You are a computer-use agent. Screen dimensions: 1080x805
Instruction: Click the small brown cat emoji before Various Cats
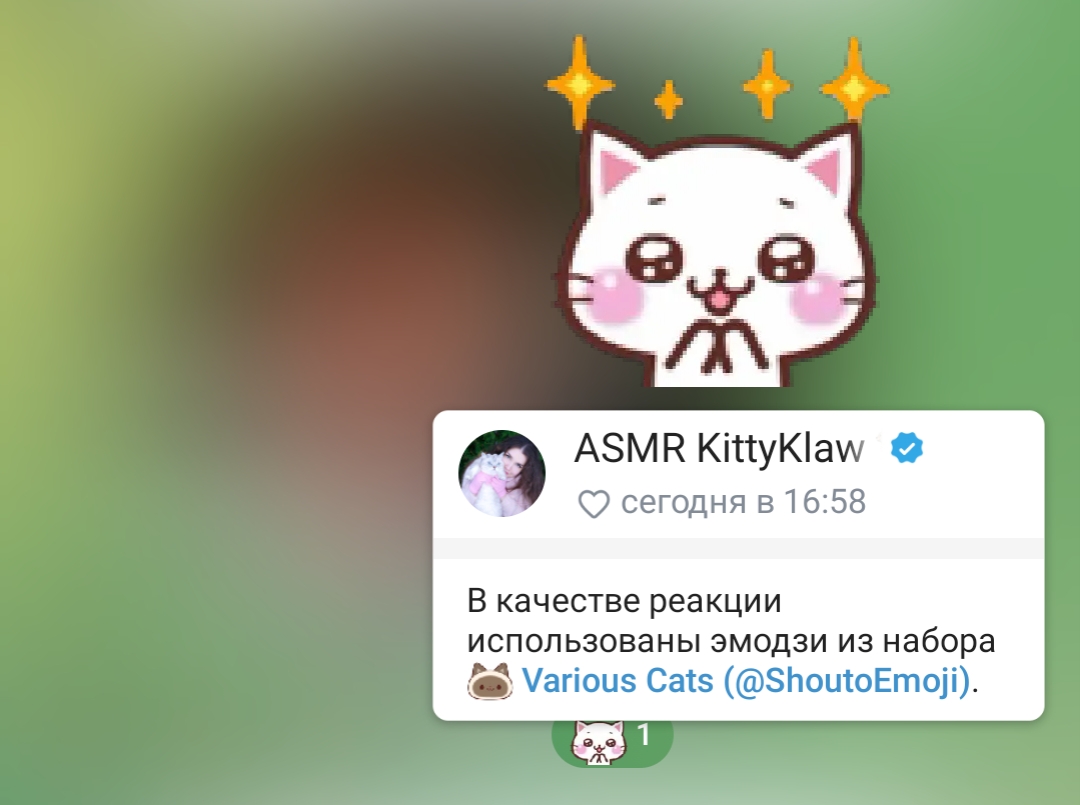(490, 681)
